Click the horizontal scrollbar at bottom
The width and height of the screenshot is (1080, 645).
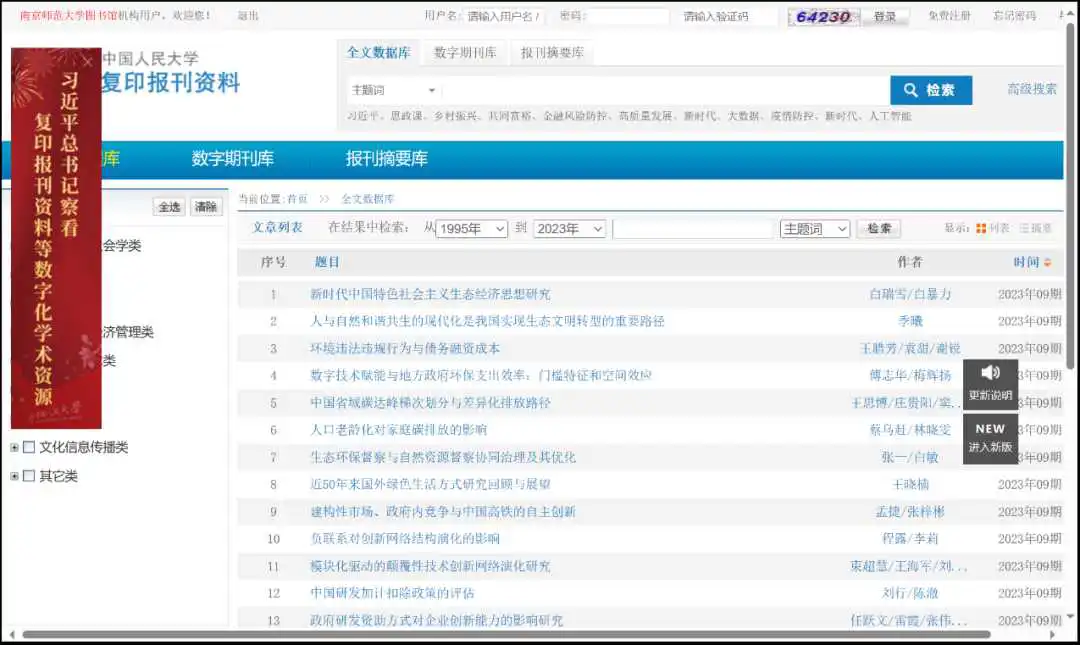point(506,635)
